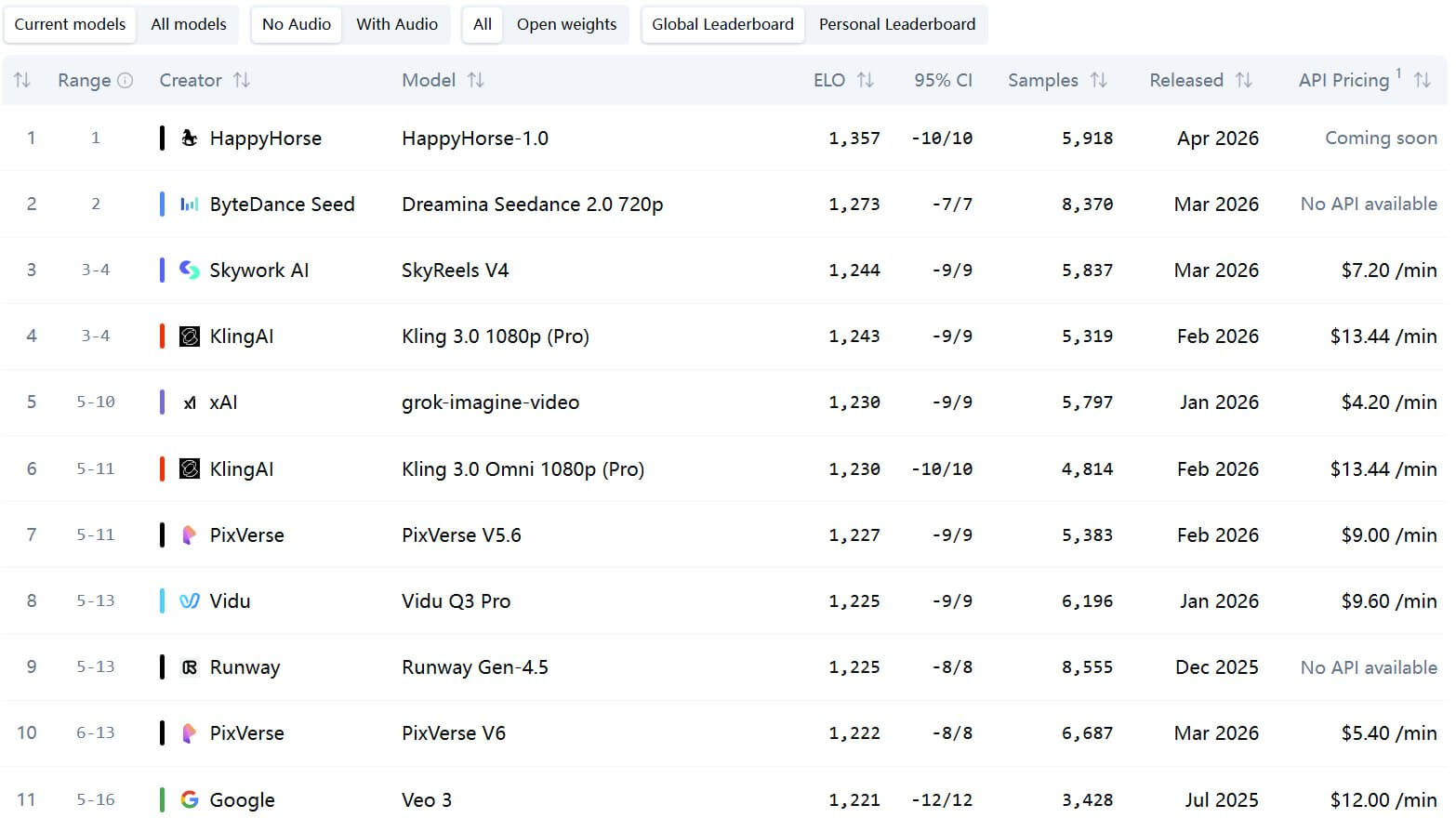The width and height of the screenshot is (1456, 831).
Task: Click the HappyHorse creator logo icon
Action: tap(189, 138)
